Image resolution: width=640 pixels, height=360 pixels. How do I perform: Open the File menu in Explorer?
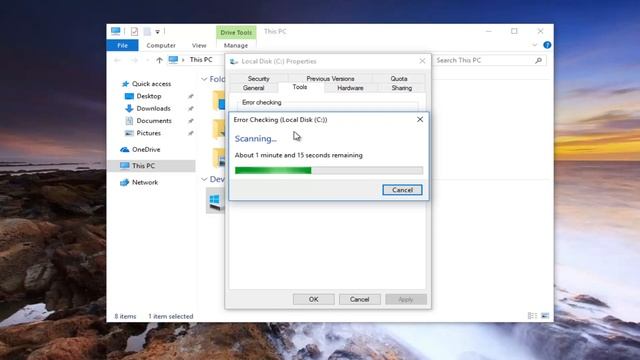pos(122,45)
